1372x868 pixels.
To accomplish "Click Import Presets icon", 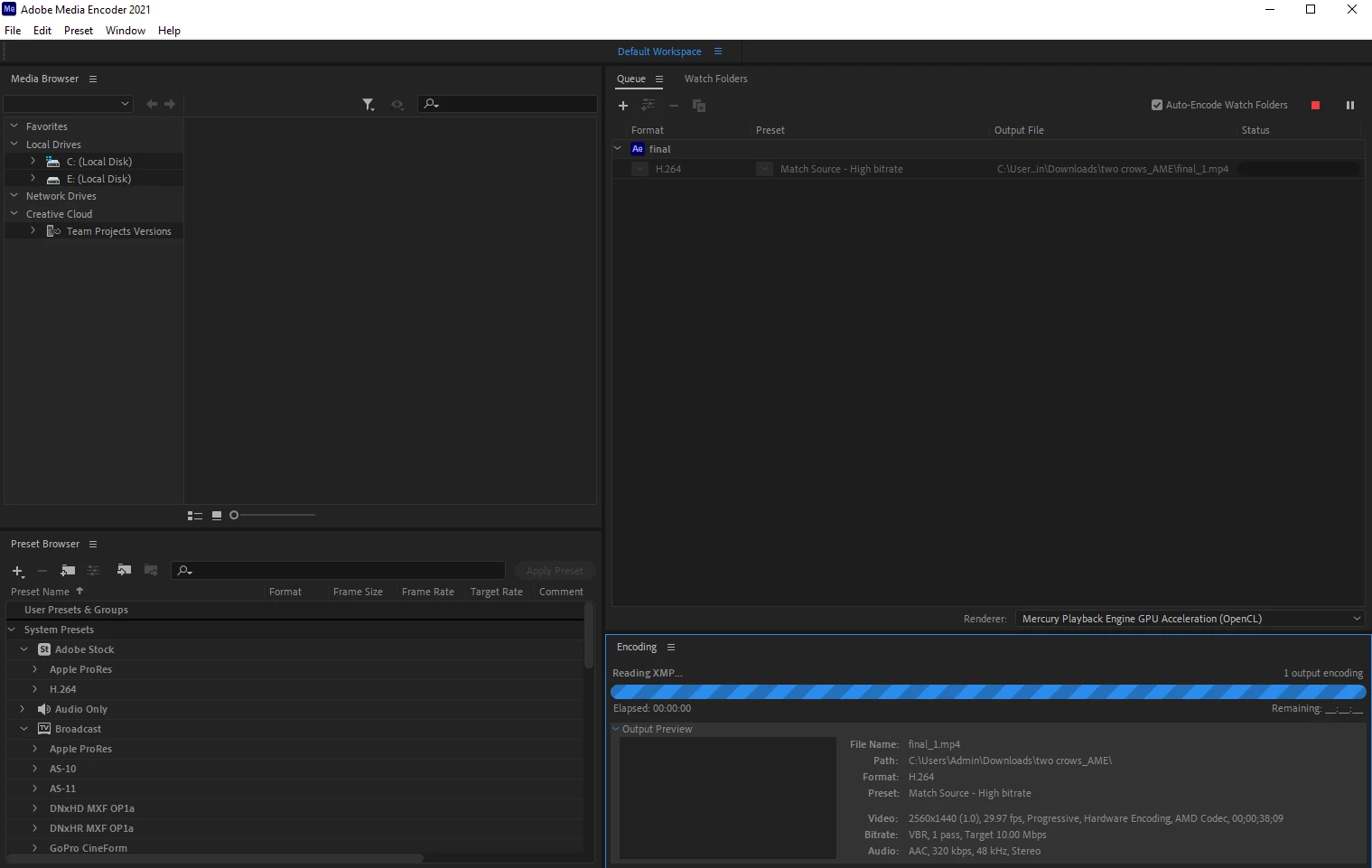I will tap(125, 570).
